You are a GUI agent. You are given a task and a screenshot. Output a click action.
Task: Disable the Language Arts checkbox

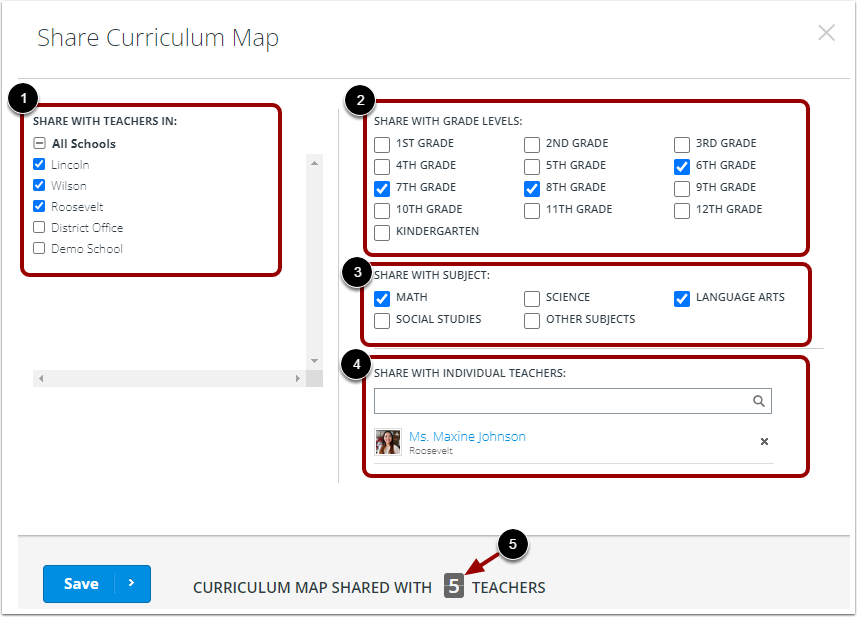[x=682, y=299]
